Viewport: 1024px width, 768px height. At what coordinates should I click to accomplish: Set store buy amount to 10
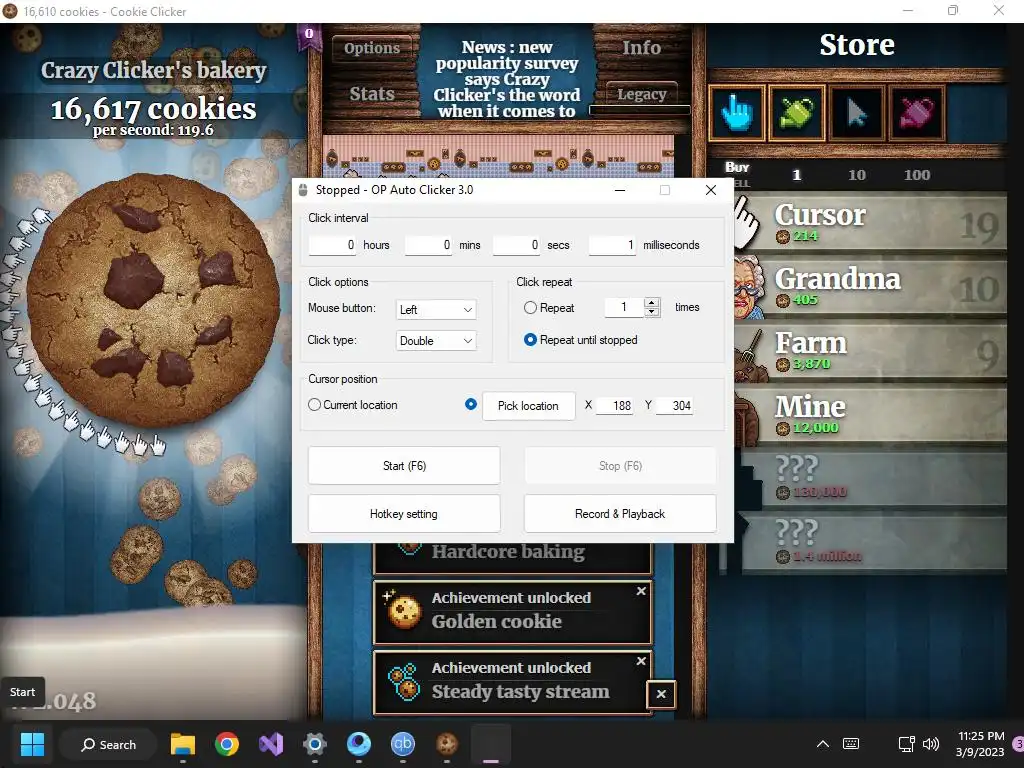coord(857,175)
